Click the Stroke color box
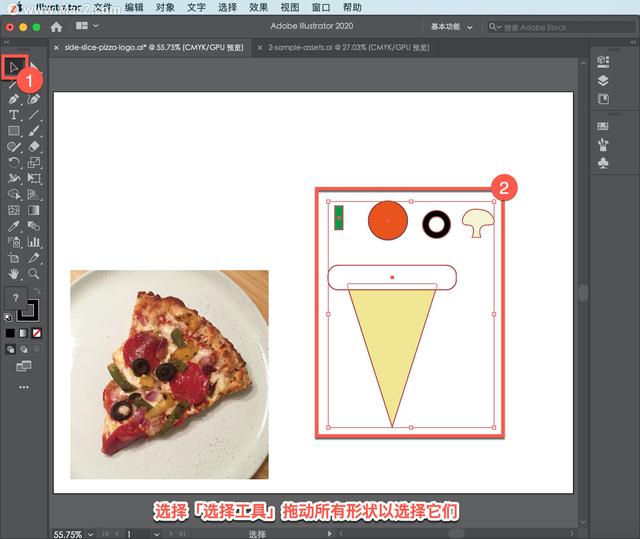This screenshot has width=640, height=539. (29, 311)
